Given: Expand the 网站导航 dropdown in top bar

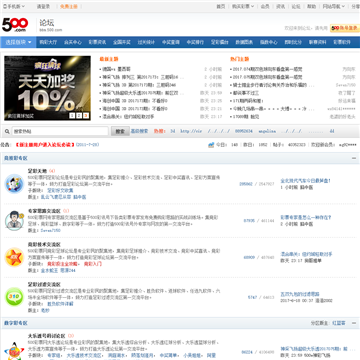Looking at the screenshot, I should click(333, 6).
